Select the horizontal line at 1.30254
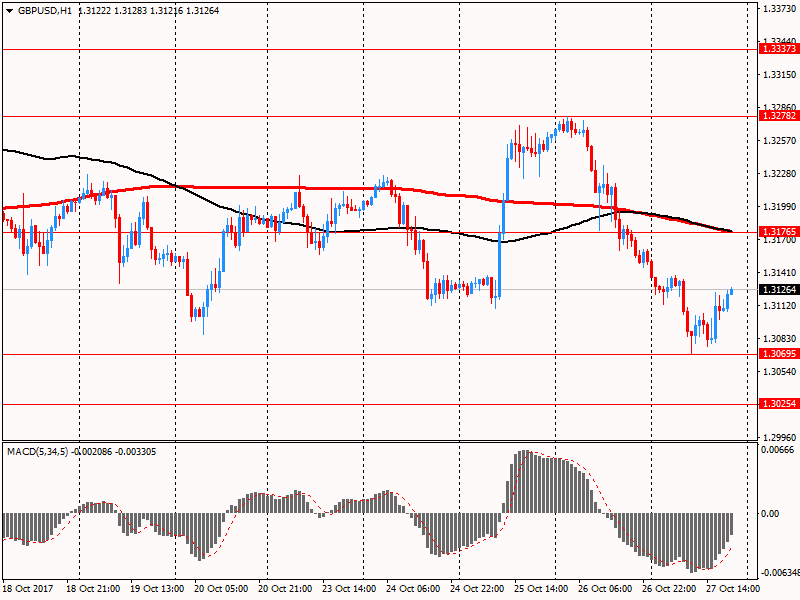 click(x=380, y=404)
